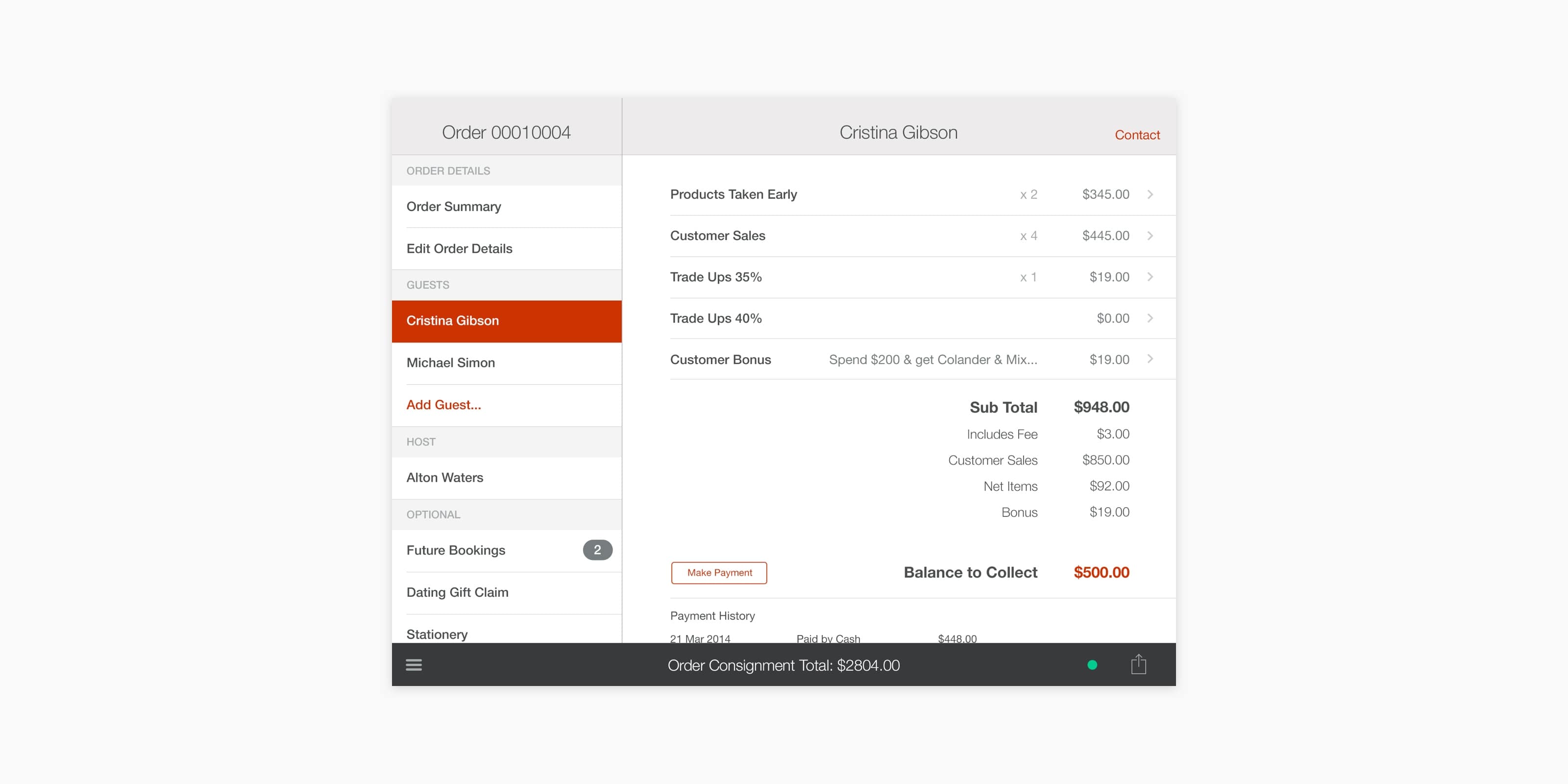
Task: Open the Stationery sidebar item
Action: click(437, 633)
